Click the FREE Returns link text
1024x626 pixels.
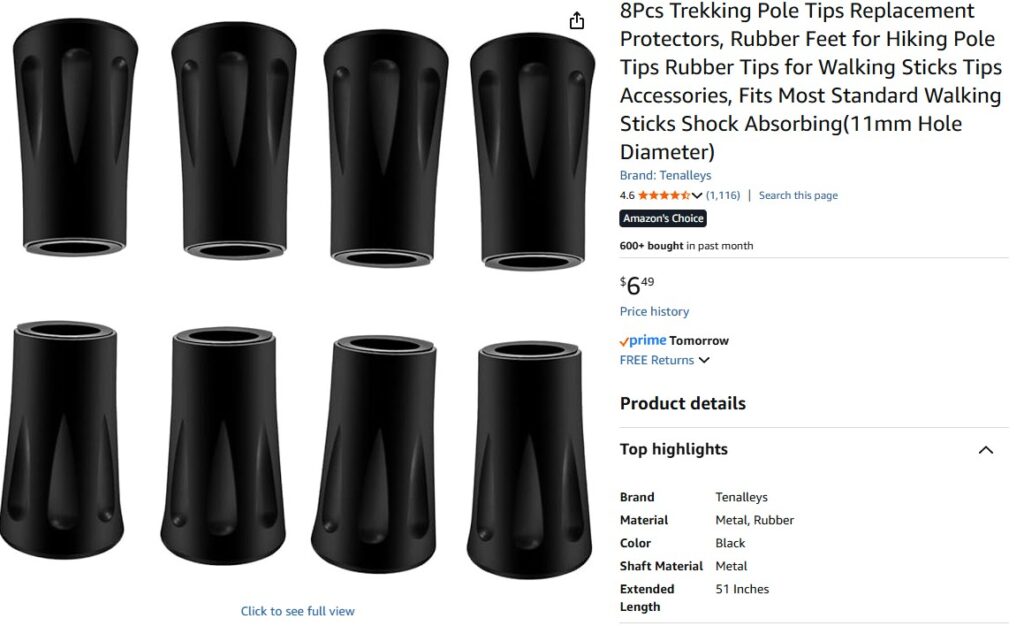(x=656, y=360)
